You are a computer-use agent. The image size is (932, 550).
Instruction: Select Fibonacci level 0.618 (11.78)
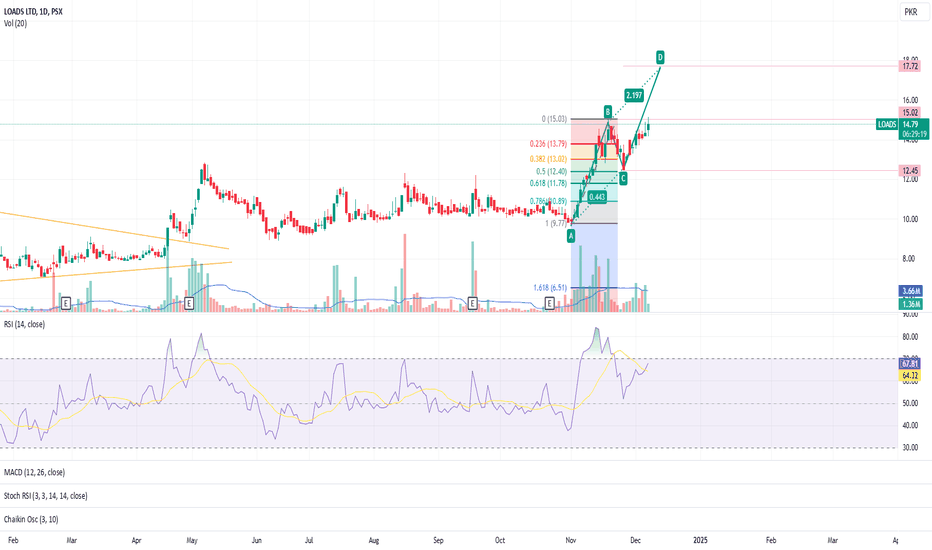[548, 183]
